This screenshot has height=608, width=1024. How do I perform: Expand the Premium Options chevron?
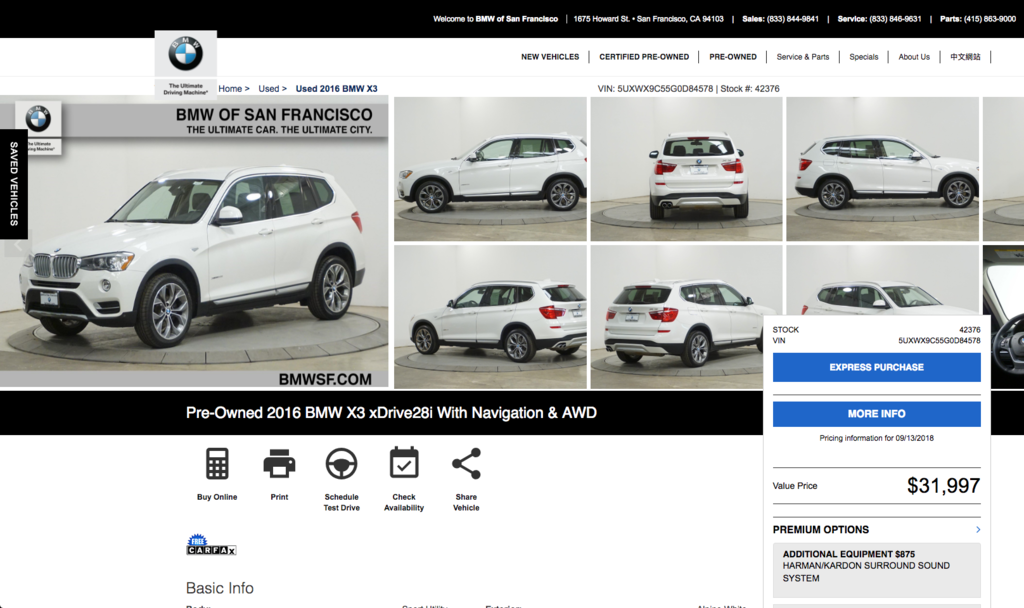[978, 530]
